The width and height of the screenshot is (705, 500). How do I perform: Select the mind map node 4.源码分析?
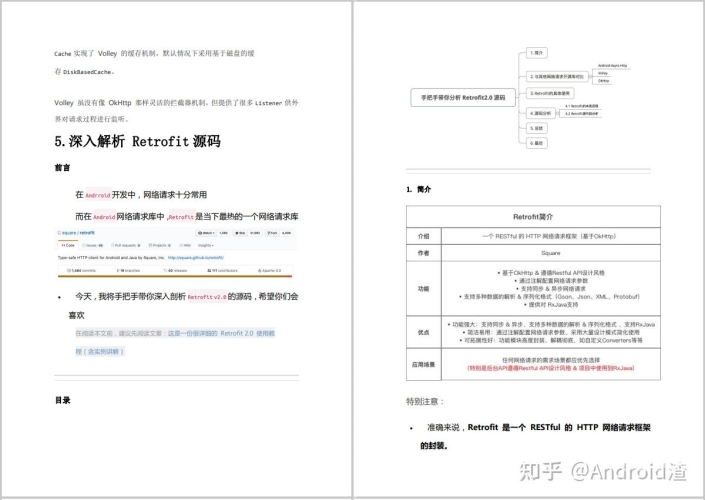[541, 113]
